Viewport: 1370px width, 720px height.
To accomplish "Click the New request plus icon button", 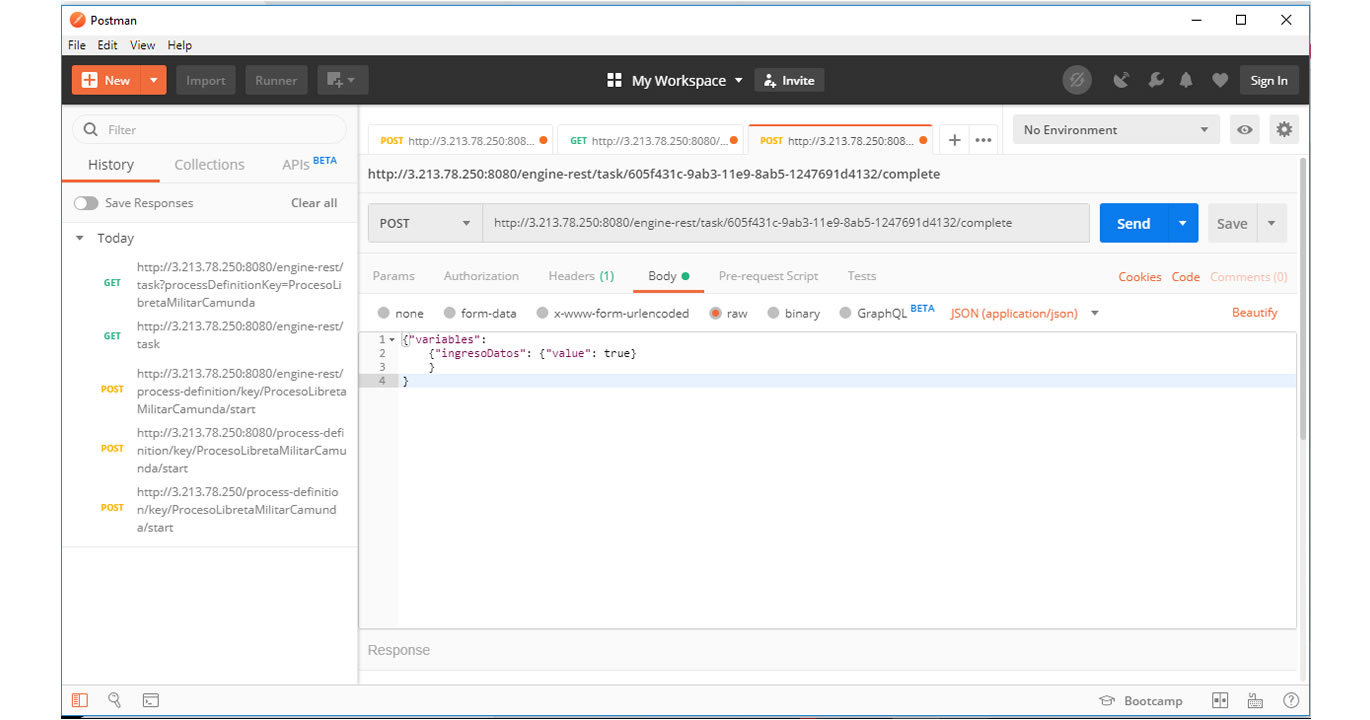I will pos(106,80).
